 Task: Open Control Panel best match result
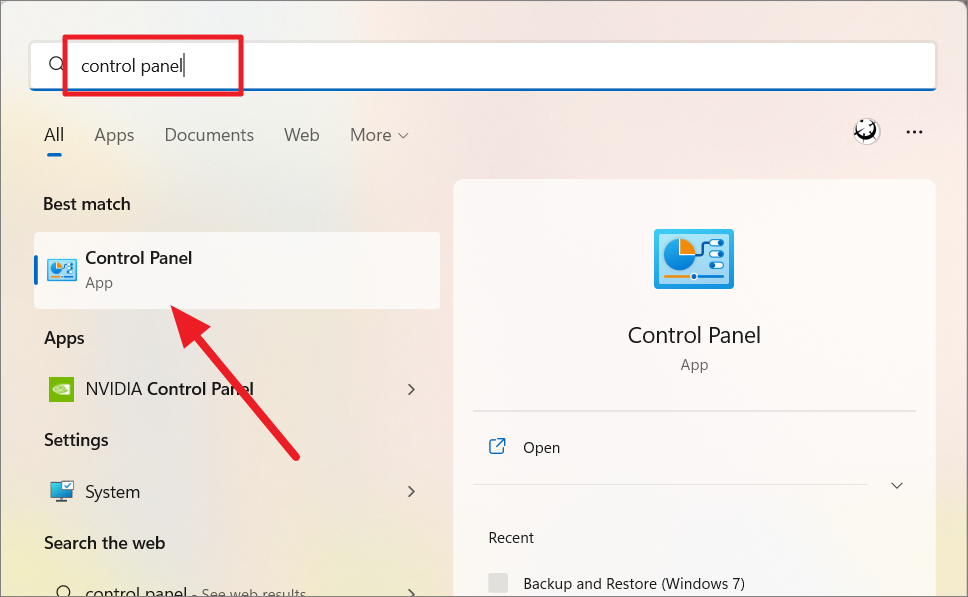click(237, 270)
